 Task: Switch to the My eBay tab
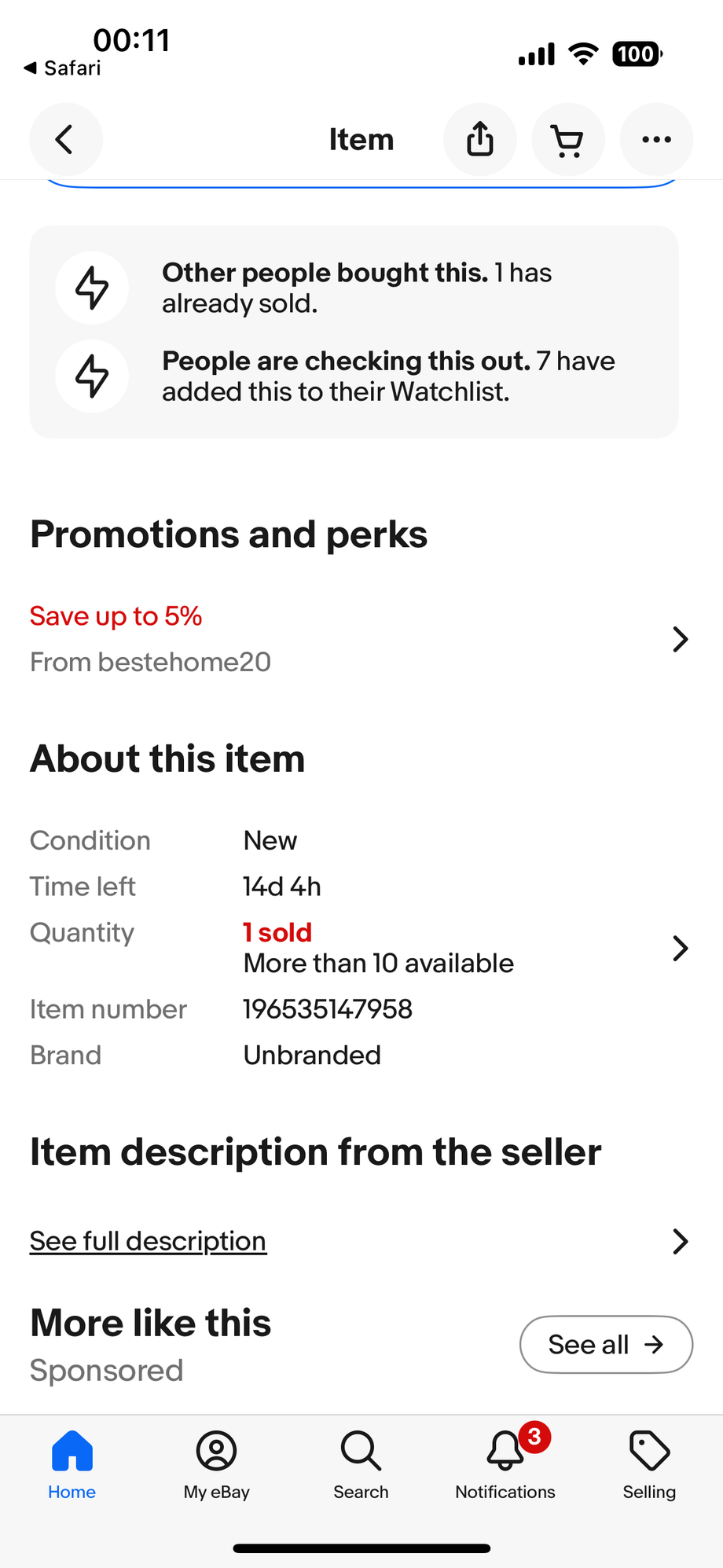[x=217, y=1463]
